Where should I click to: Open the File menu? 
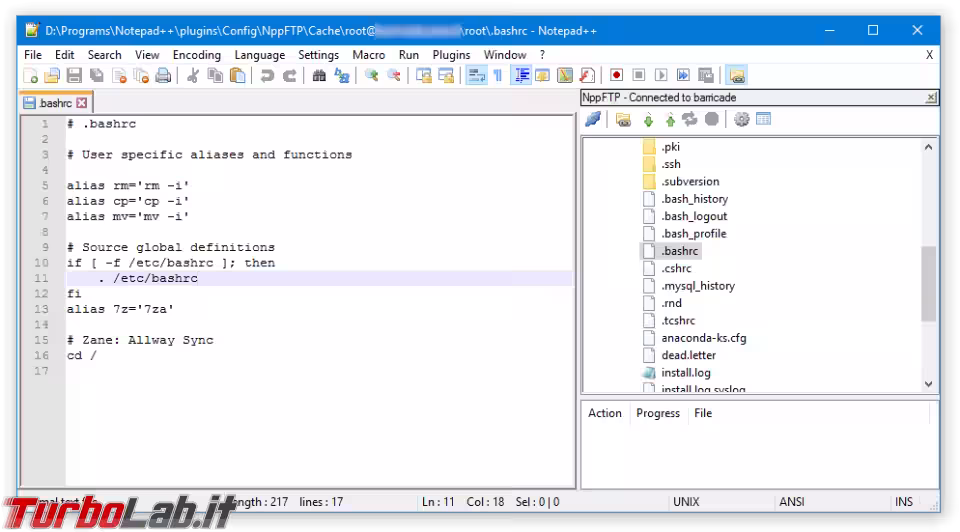pyautogui.click(x=33, y=54)
